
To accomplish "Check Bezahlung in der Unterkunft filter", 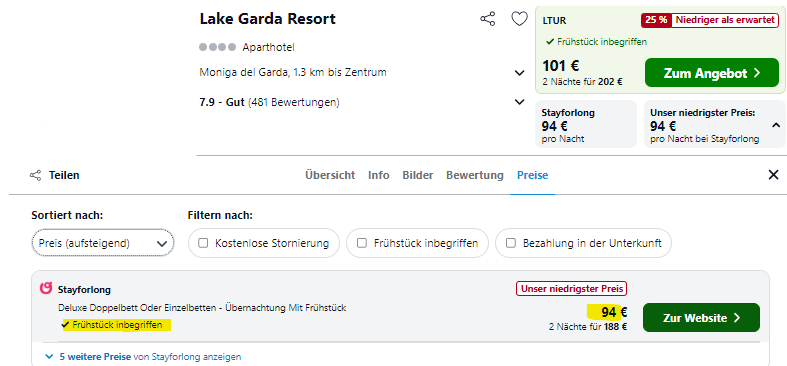I will click(511, 243).
